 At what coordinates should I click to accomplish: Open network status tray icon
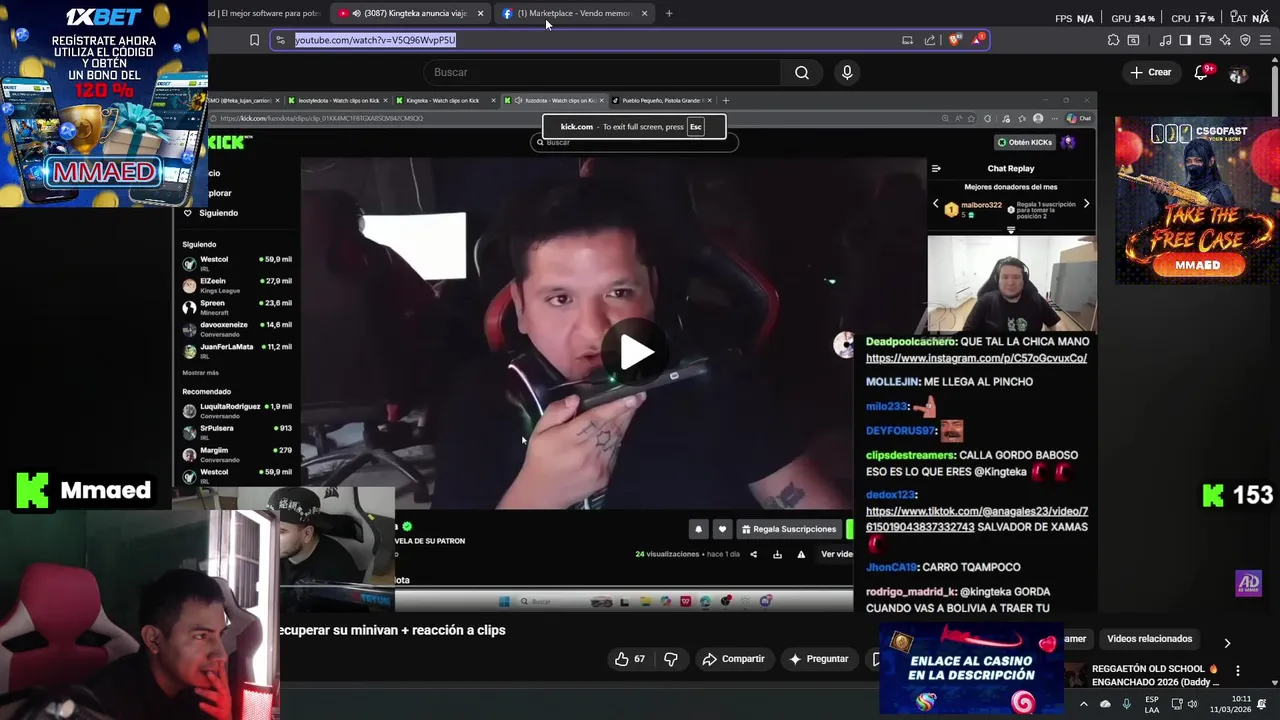[1177, 704]
